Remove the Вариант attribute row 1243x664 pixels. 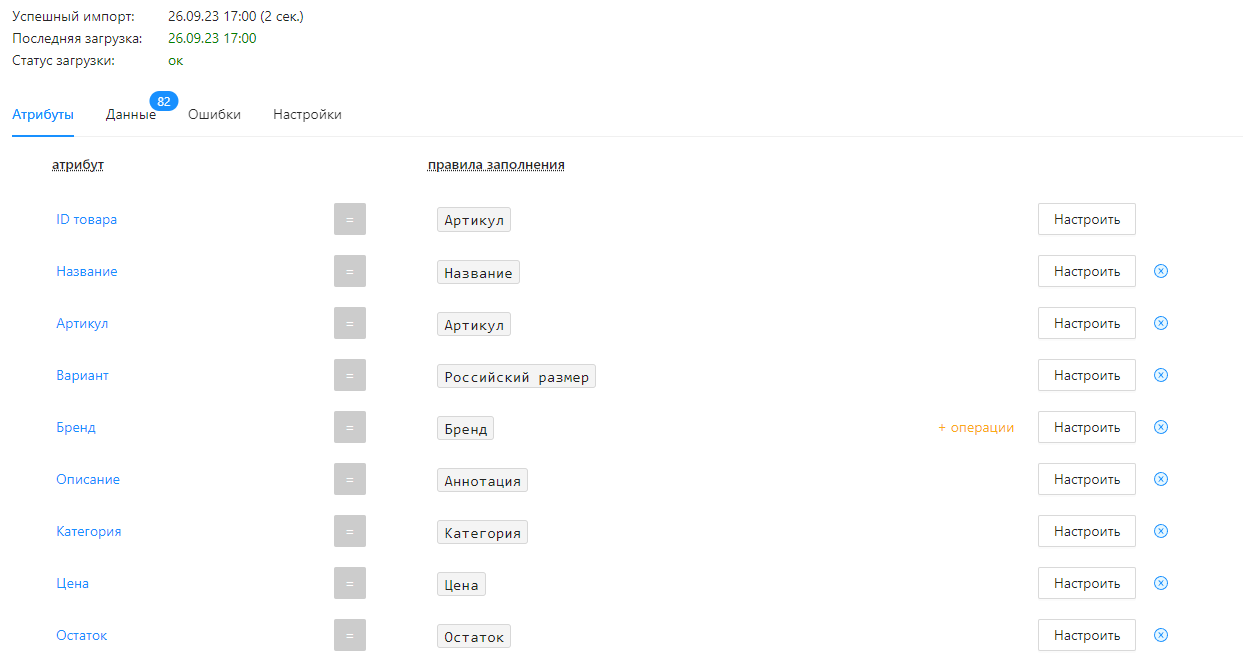tap(1161, 375)
